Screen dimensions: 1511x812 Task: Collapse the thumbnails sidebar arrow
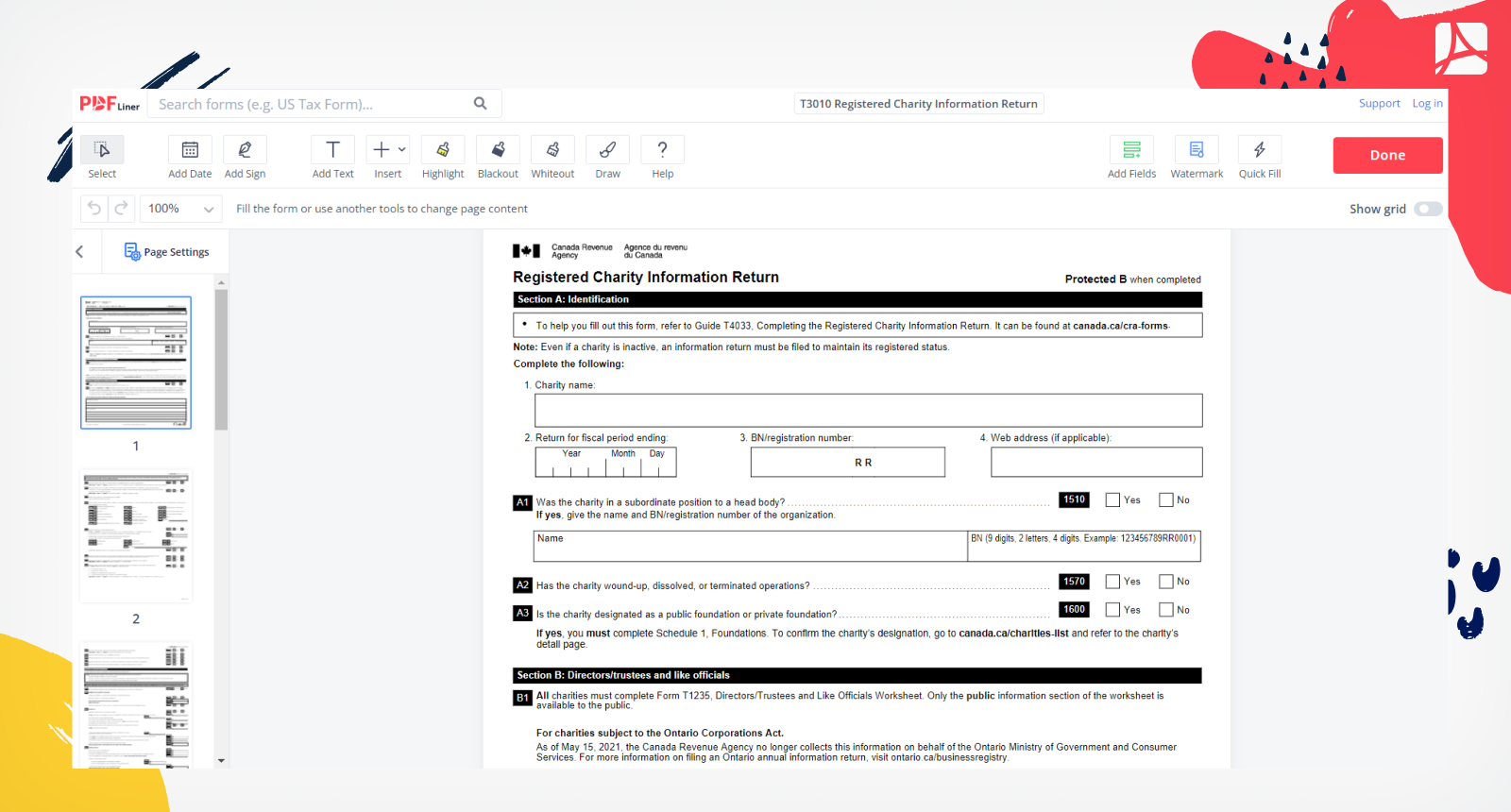coord(79,252)
